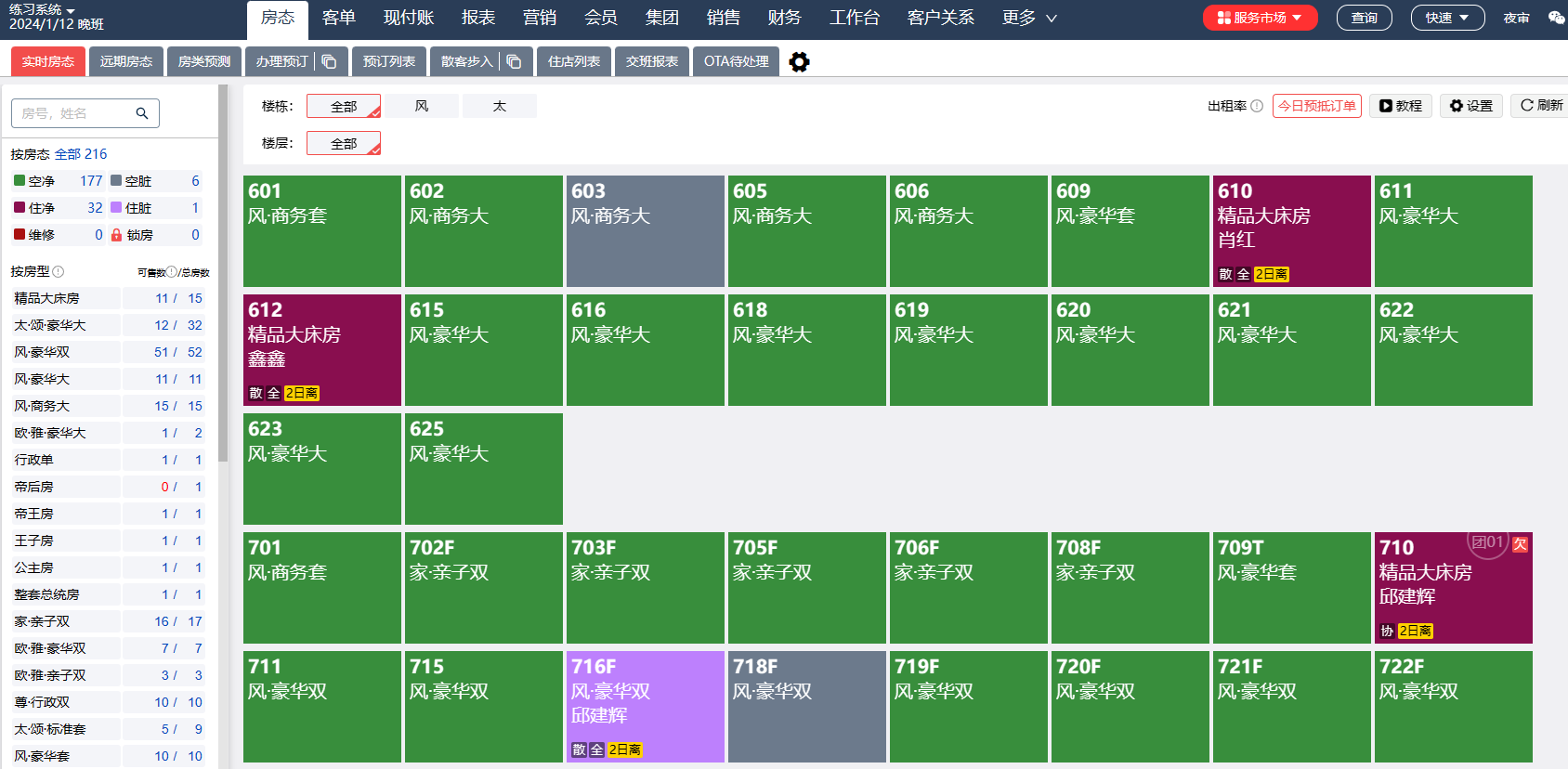Click the 办理预订 button
The image size is (1568, 769).
pyautogui.click(x=281, y=61)
